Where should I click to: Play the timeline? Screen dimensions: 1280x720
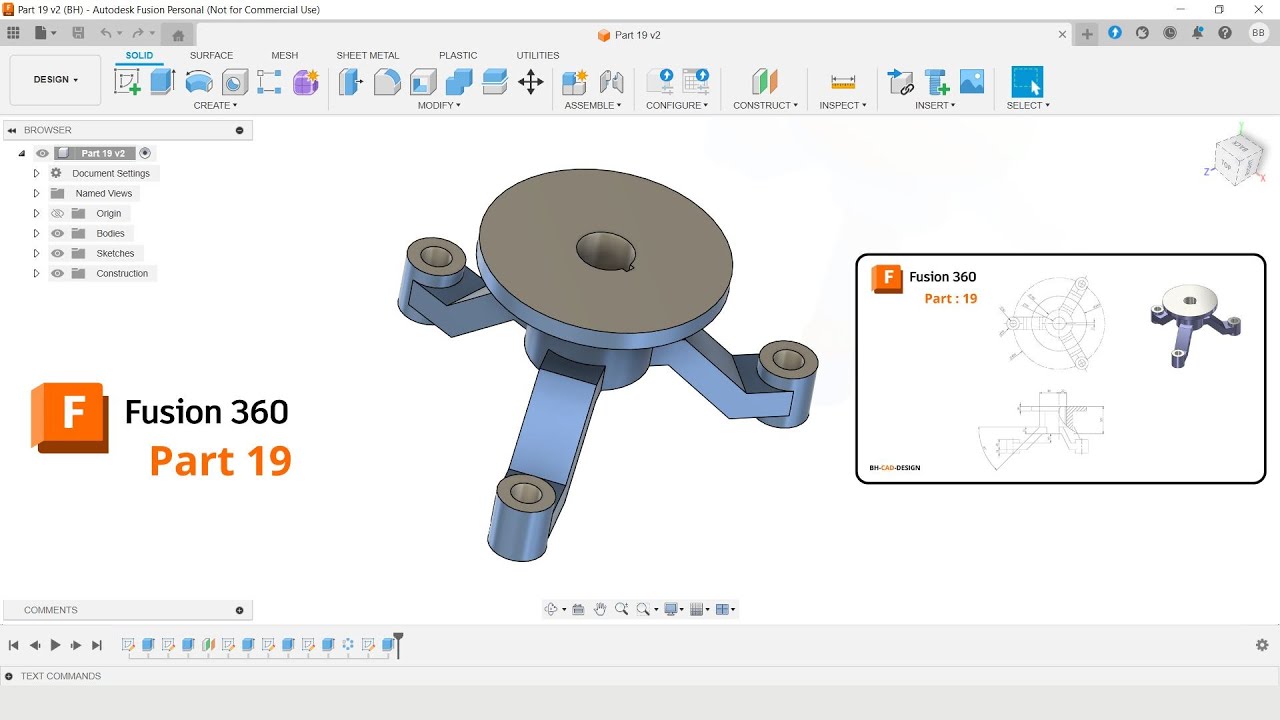click(55, 645)
